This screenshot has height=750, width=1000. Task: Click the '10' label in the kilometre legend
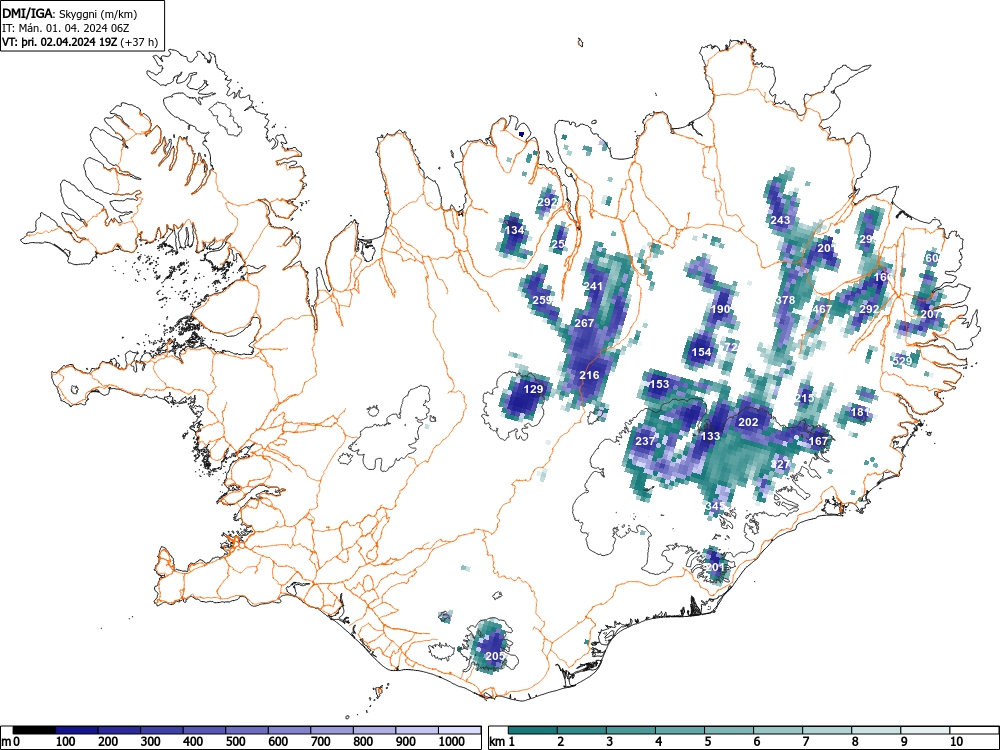click(955, 742)
